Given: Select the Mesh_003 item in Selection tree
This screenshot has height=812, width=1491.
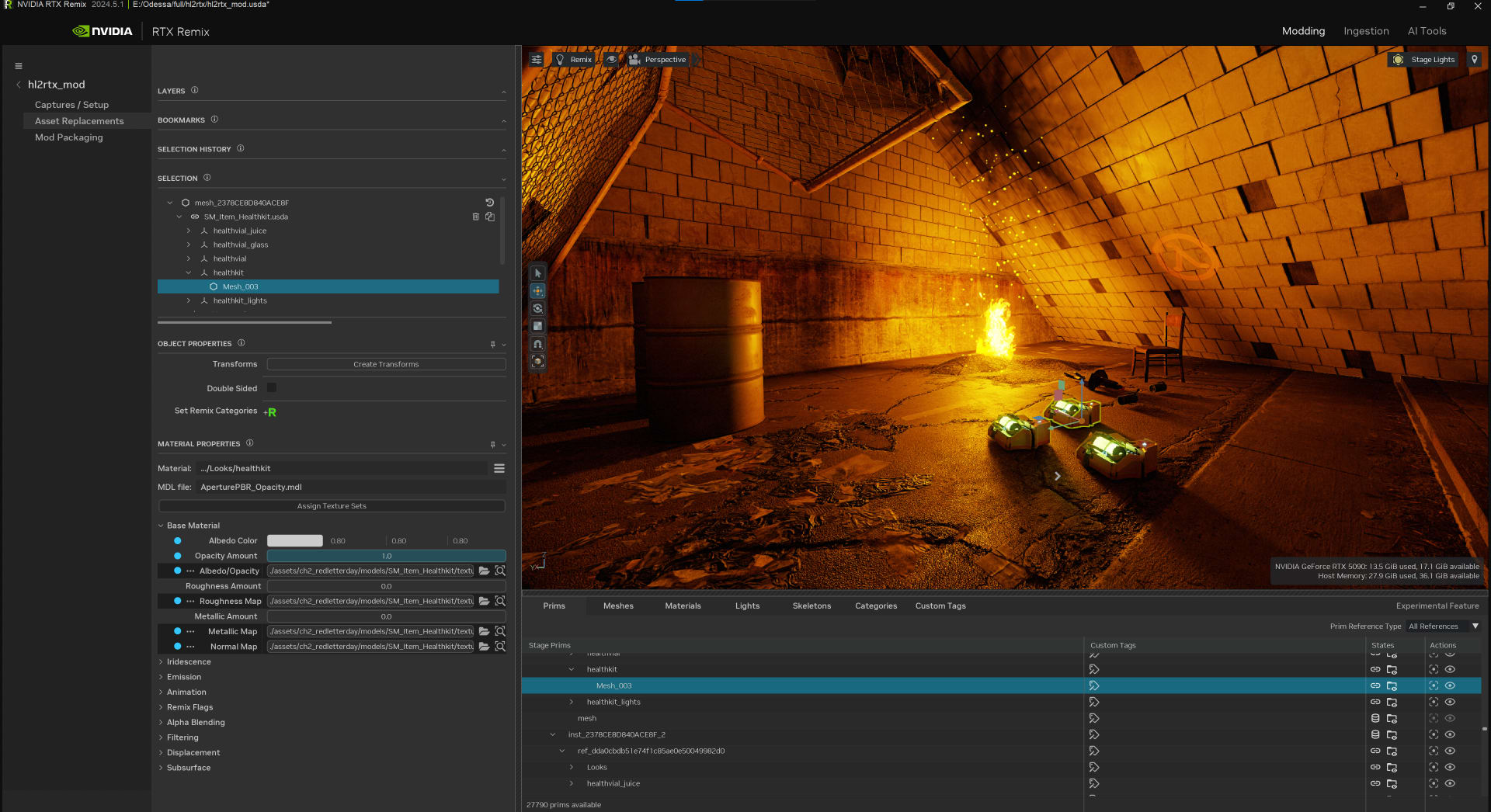Looking at the screenshot, I should [328, 286].
